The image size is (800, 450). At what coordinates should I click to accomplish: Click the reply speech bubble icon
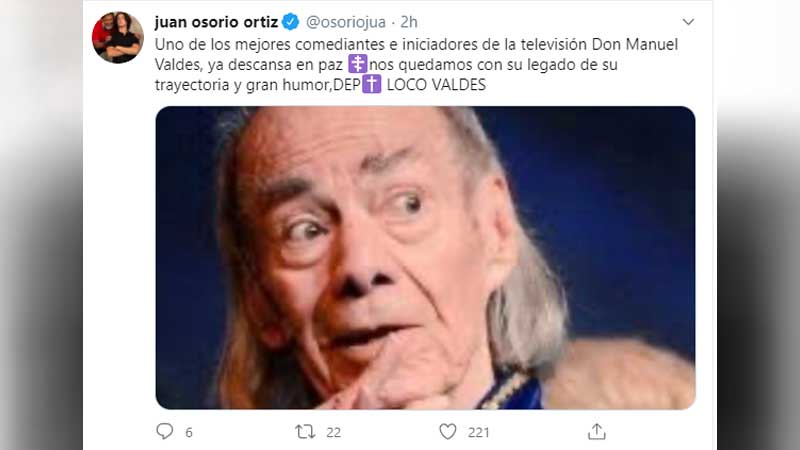point(164,432)
